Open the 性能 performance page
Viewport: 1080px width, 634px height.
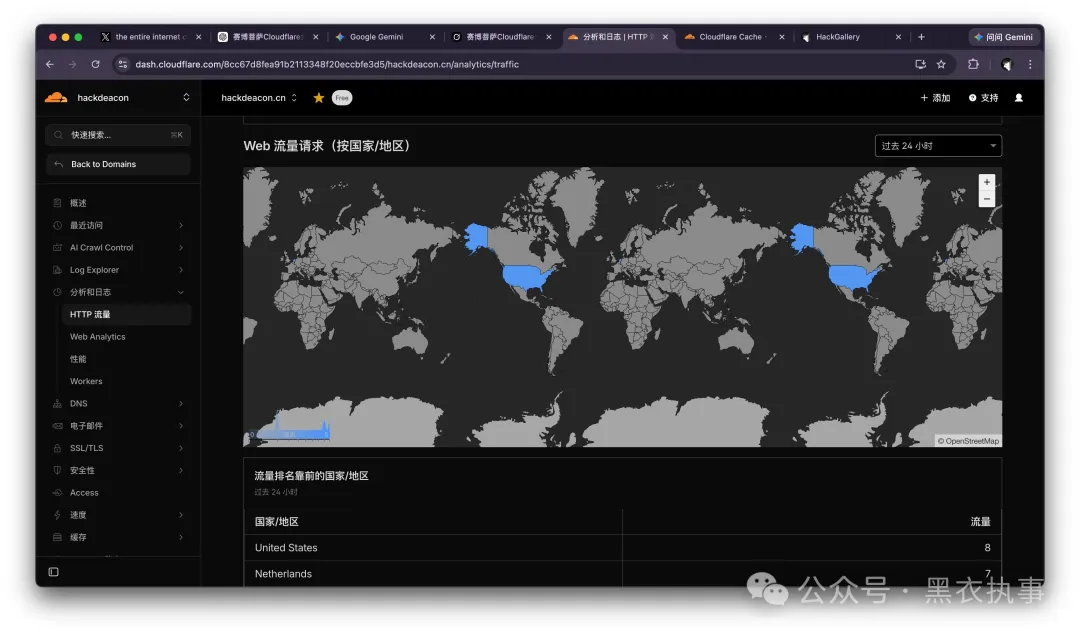[78, 359]
